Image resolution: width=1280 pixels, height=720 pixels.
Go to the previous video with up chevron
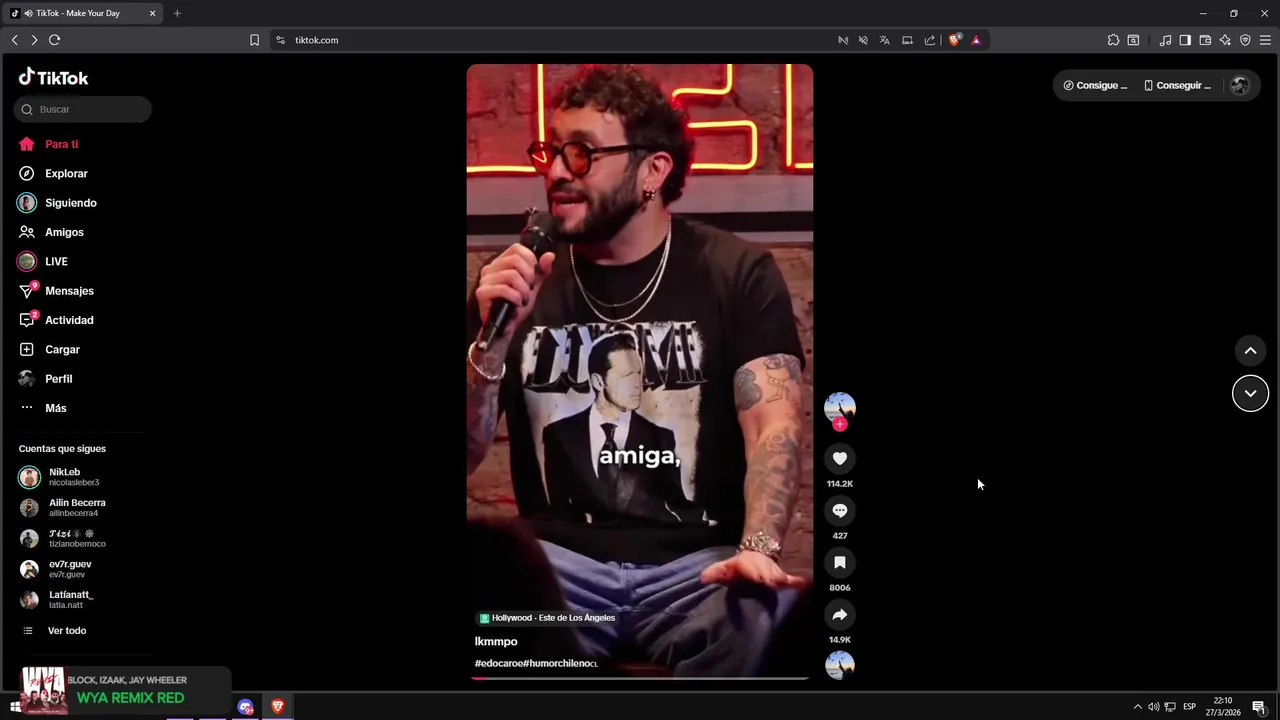click(1250, 350)
